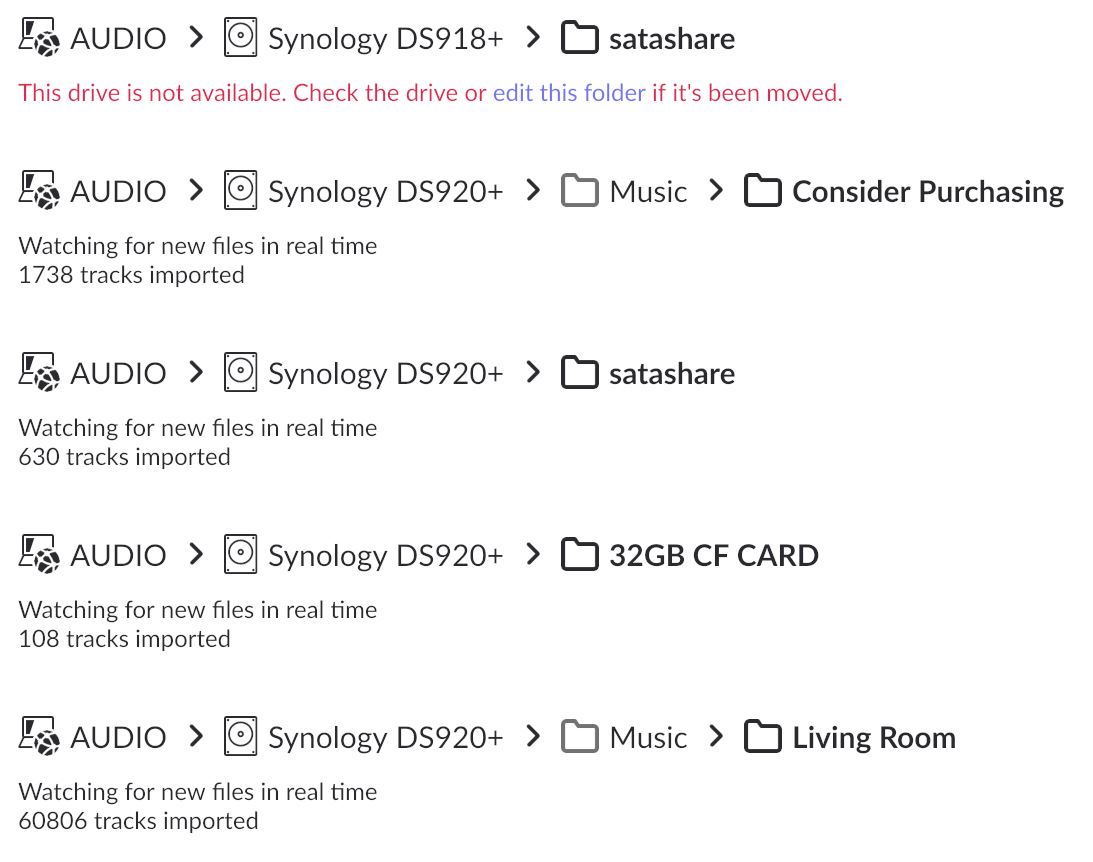Click the '630 tracks imported' status text
The height and width of the screenshot is (862, 1093).
point(124,457)
